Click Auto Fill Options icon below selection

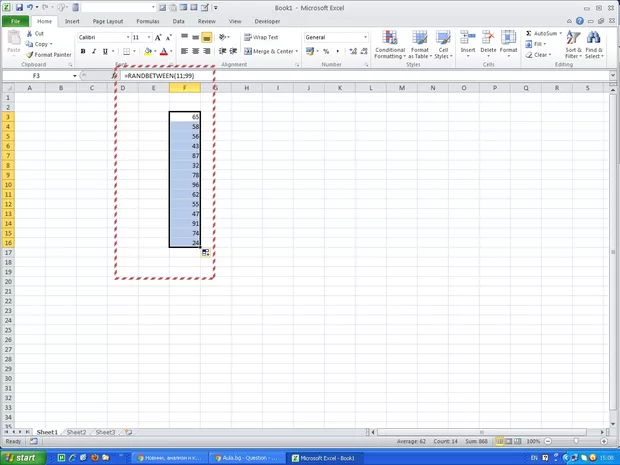tap(205, 253)
